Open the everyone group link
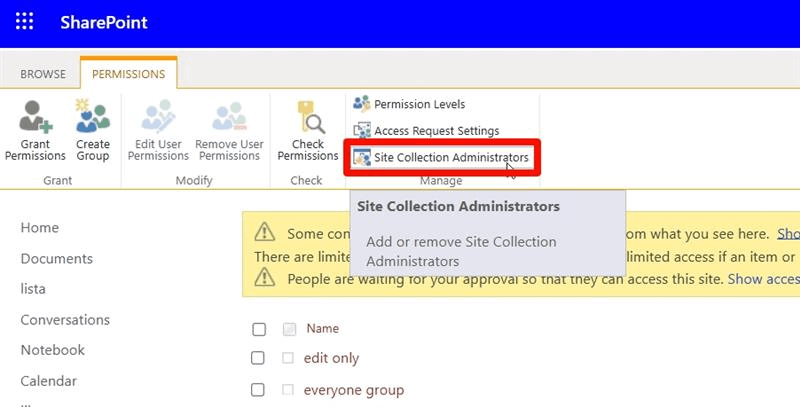Screen dimensions: 800x407 [354, 390]
